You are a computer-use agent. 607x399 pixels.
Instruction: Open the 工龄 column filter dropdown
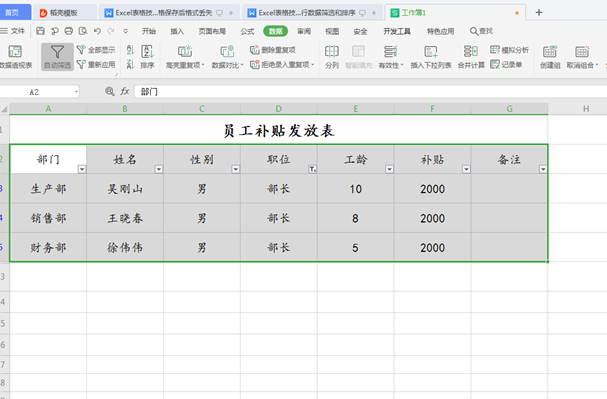(389, 169)
